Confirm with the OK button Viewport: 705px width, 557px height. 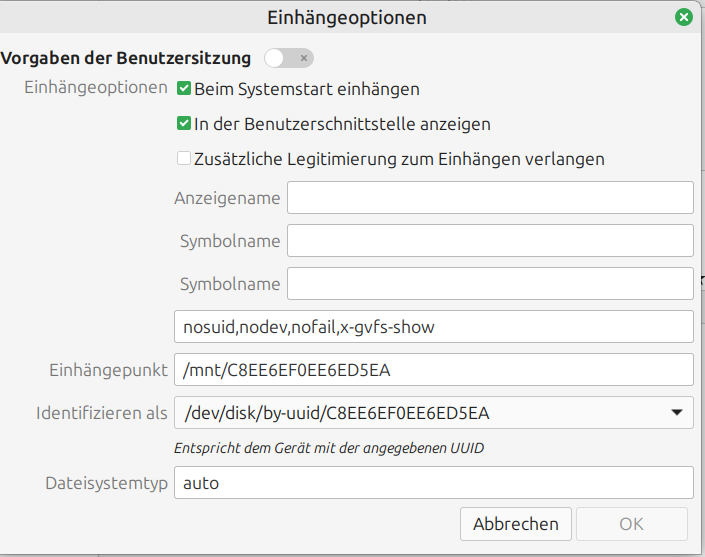(x=631, y=524)
